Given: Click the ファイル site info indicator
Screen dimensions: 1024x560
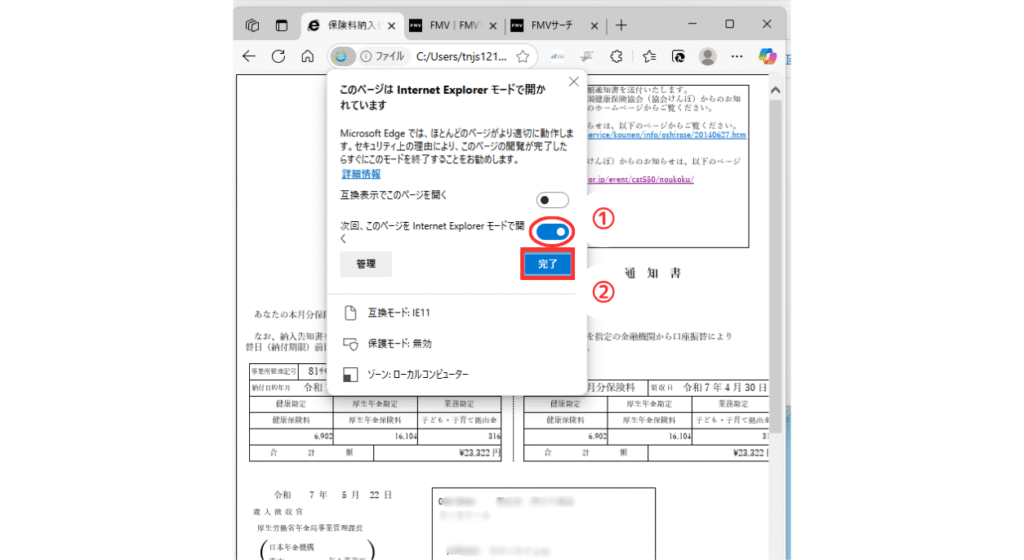Looking at the screenshot, I should (383, 57).
